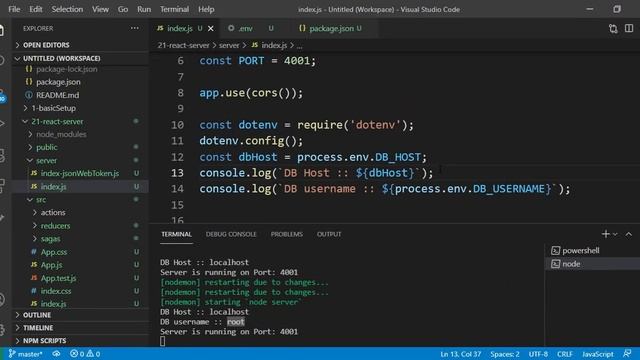Select the node terminal instance
Image resolution: width=640 pixels, height=360 pixels.
coord(593,264)
